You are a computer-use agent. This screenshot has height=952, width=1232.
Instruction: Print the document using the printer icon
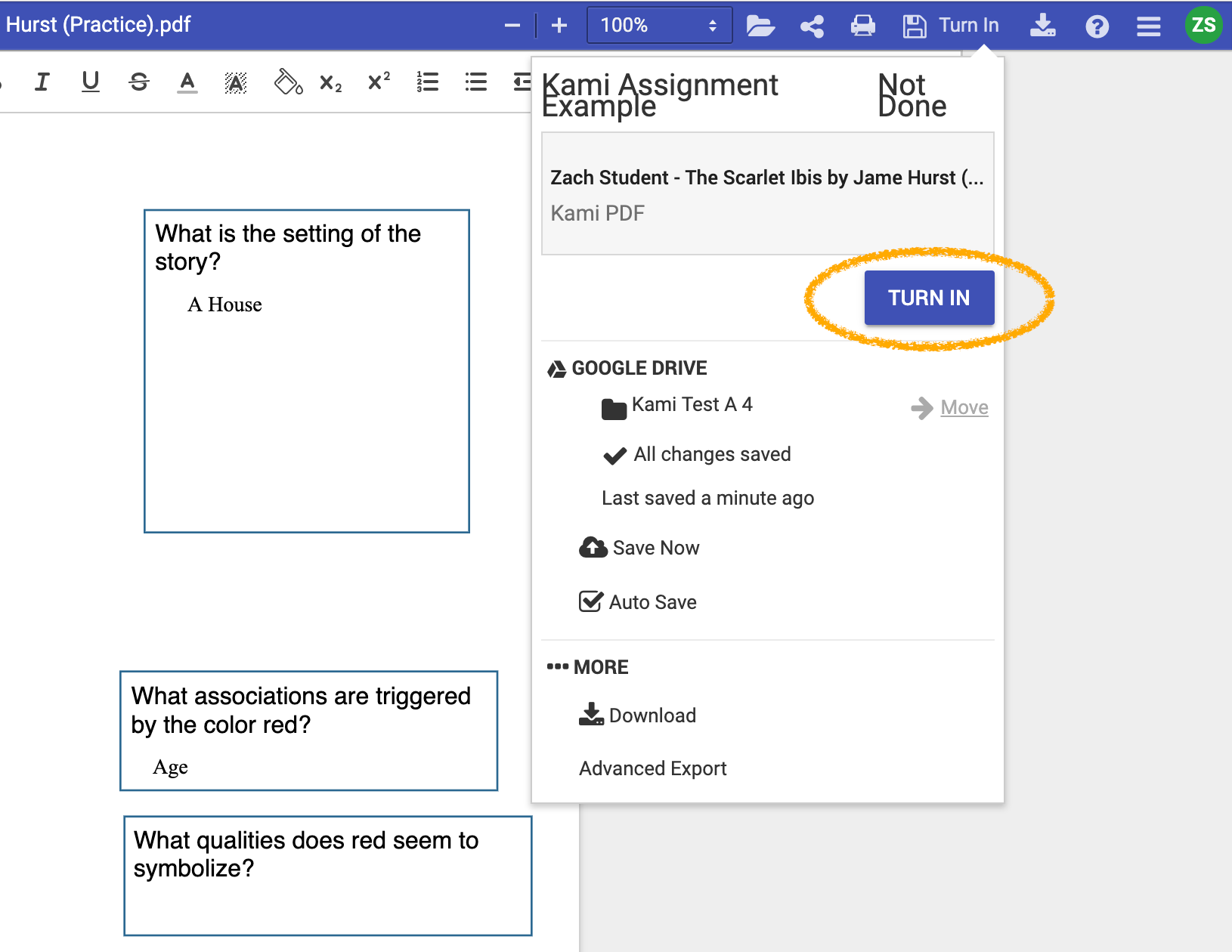[x=863, y=26]
